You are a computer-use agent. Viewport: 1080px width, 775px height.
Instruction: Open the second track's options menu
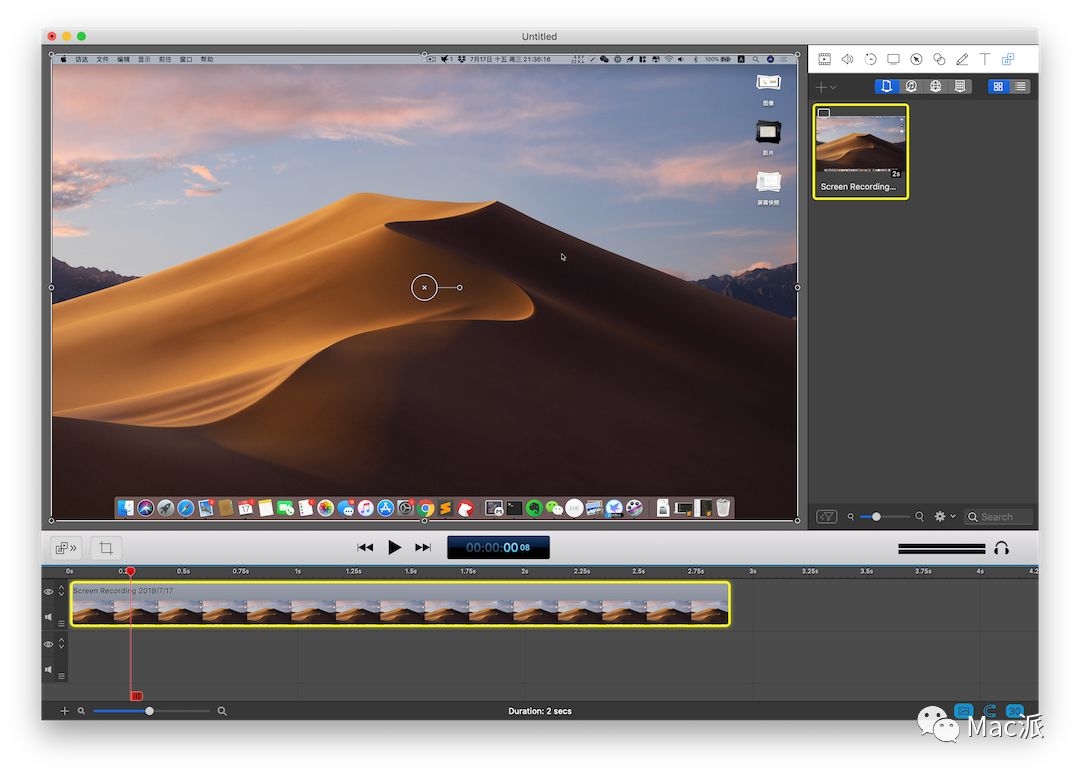click(61, 676)
